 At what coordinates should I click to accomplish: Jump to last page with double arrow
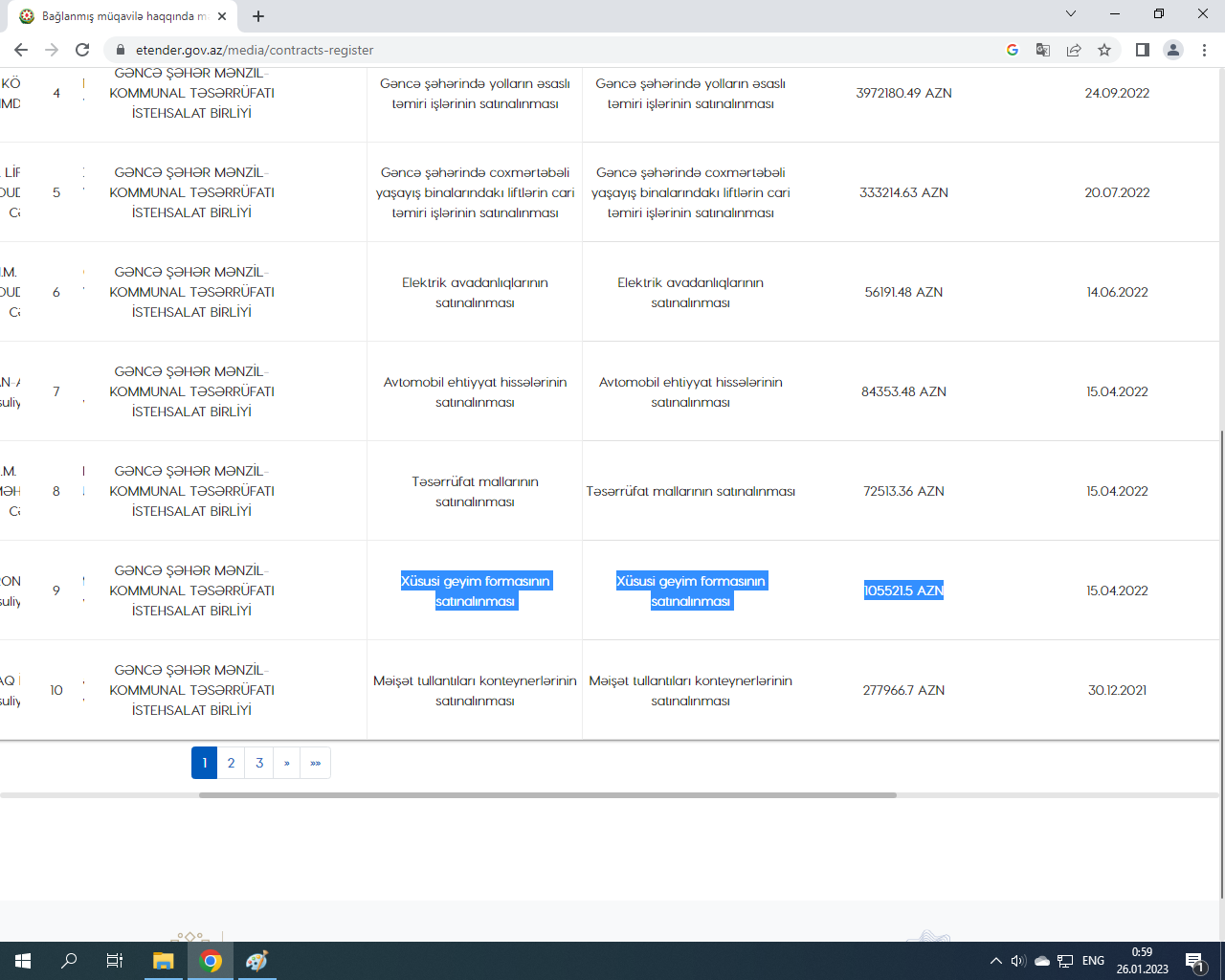[x=315, y=763]
